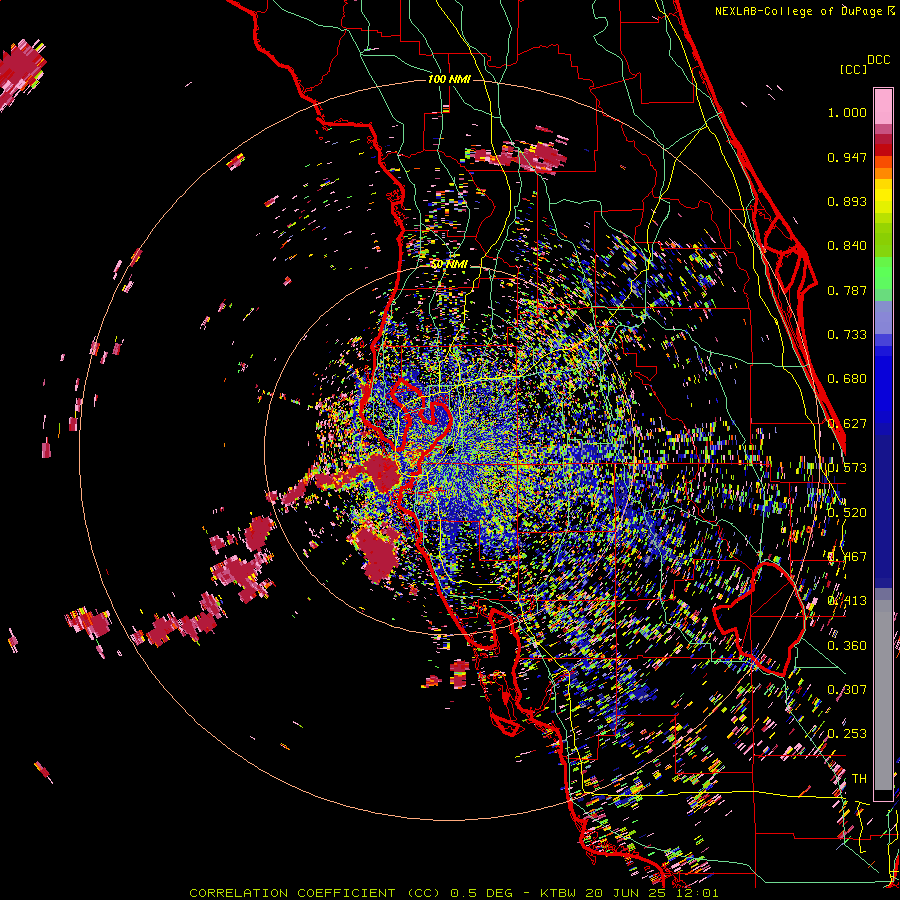Pick the light pink color at the top of the scale
This screenshot has width=900, height=900.
point(883,106)
